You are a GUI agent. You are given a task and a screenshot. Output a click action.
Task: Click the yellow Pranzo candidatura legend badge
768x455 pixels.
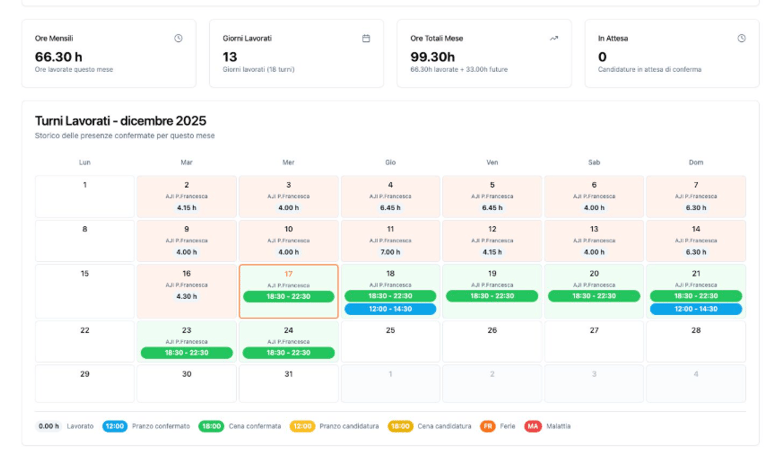[x=302, y=426]
